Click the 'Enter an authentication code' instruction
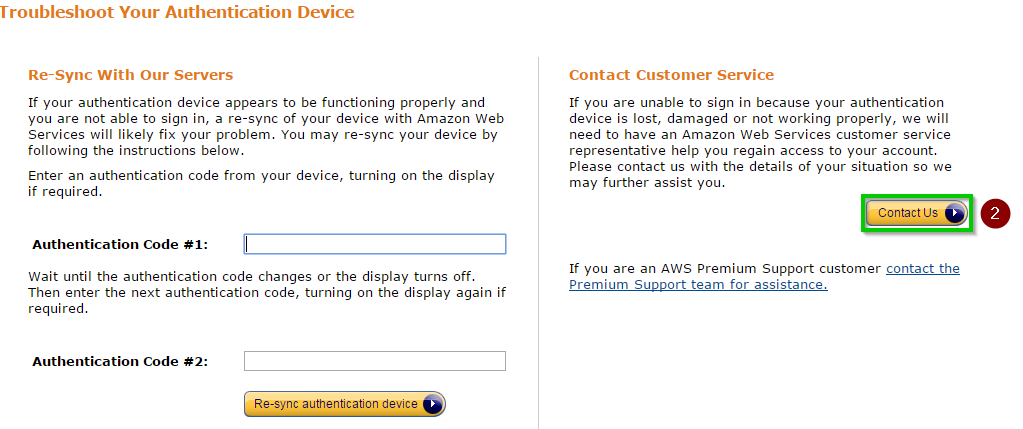The width and height of the screenshot is (1023, 429). [x=262, y=184]
